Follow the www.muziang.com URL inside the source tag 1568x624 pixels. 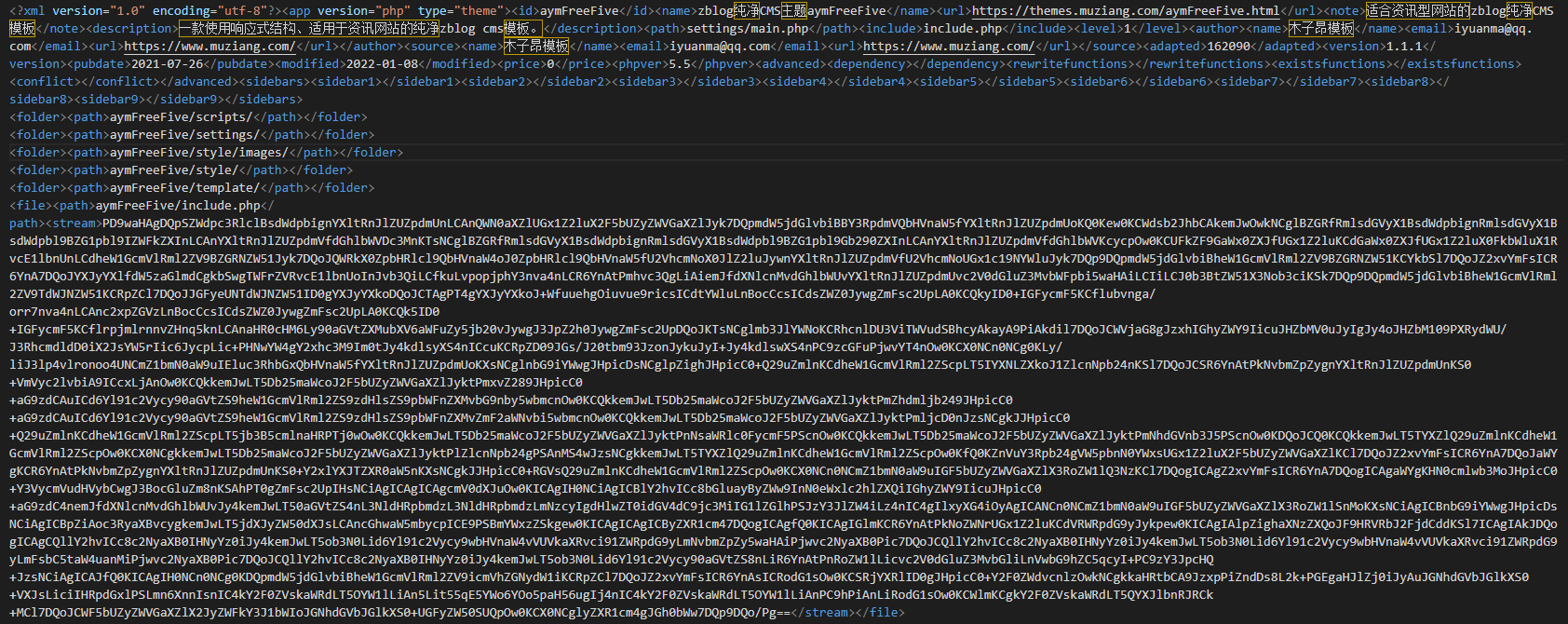click(x=948, y=47)
